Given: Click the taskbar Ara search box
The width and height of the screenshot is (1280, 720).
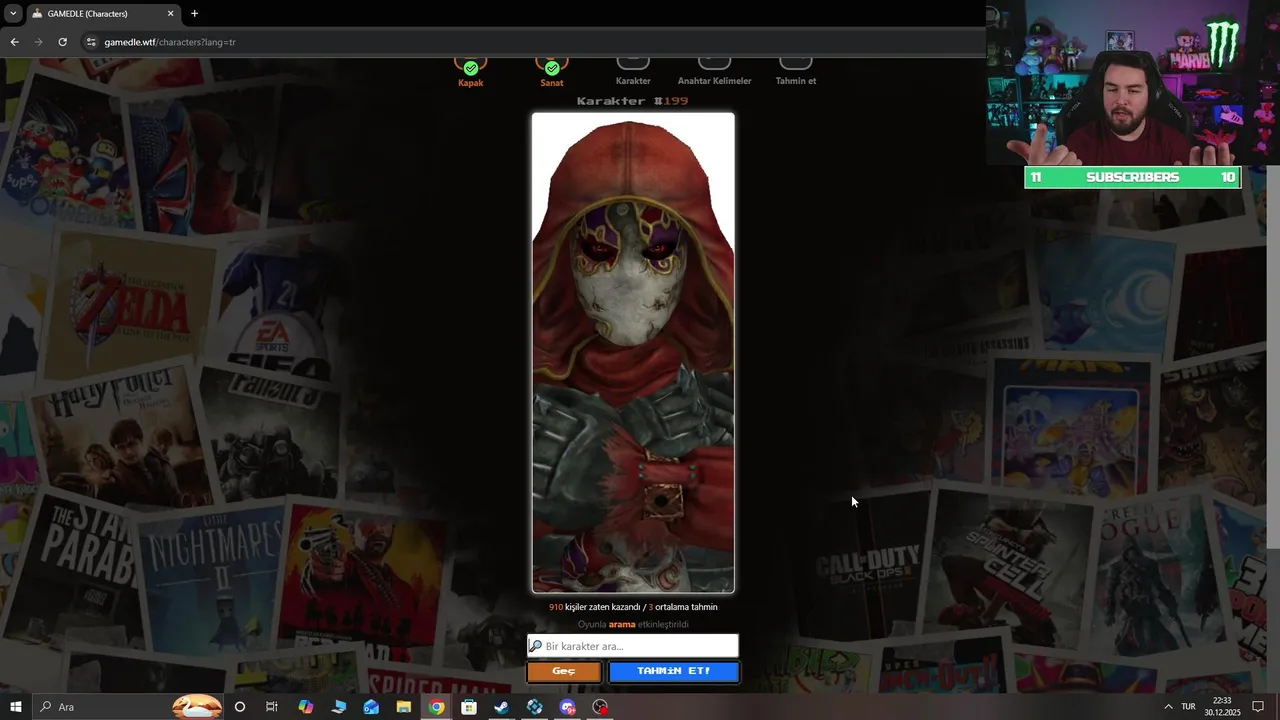Looking at the screenshot, I should [128, 707].
